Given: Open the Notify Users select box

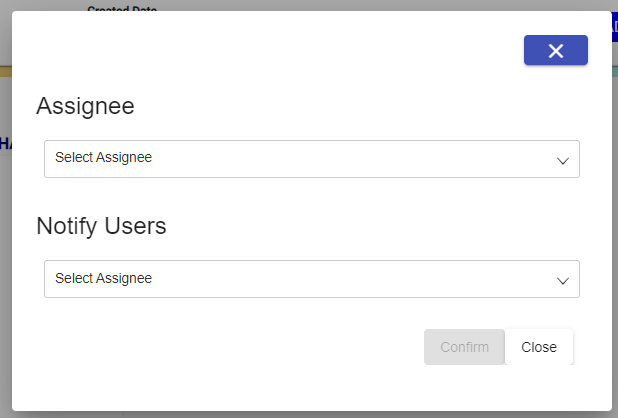Looking at the screenshot, I should 311,279.
